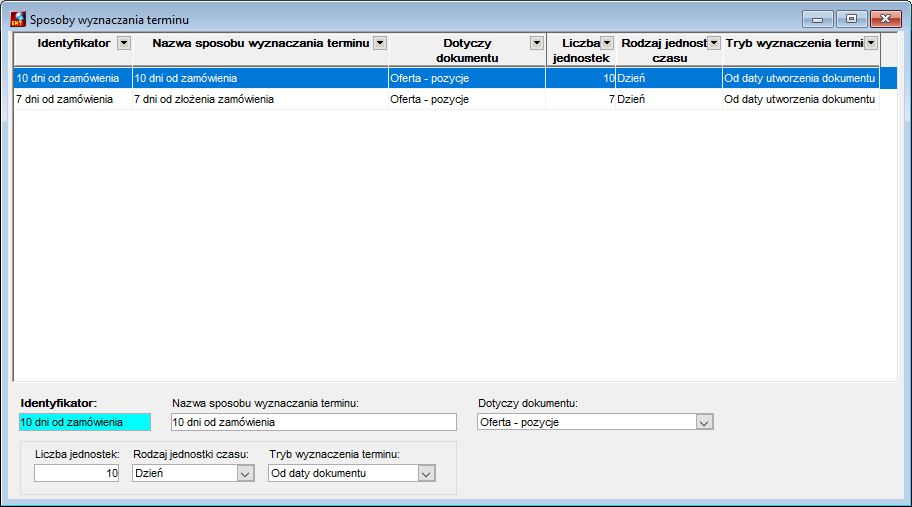This screenshot has height=507, width=912.
Task: Click 'Oferta - pozycje' in the 7 dni row
Action: pos(467,99)
